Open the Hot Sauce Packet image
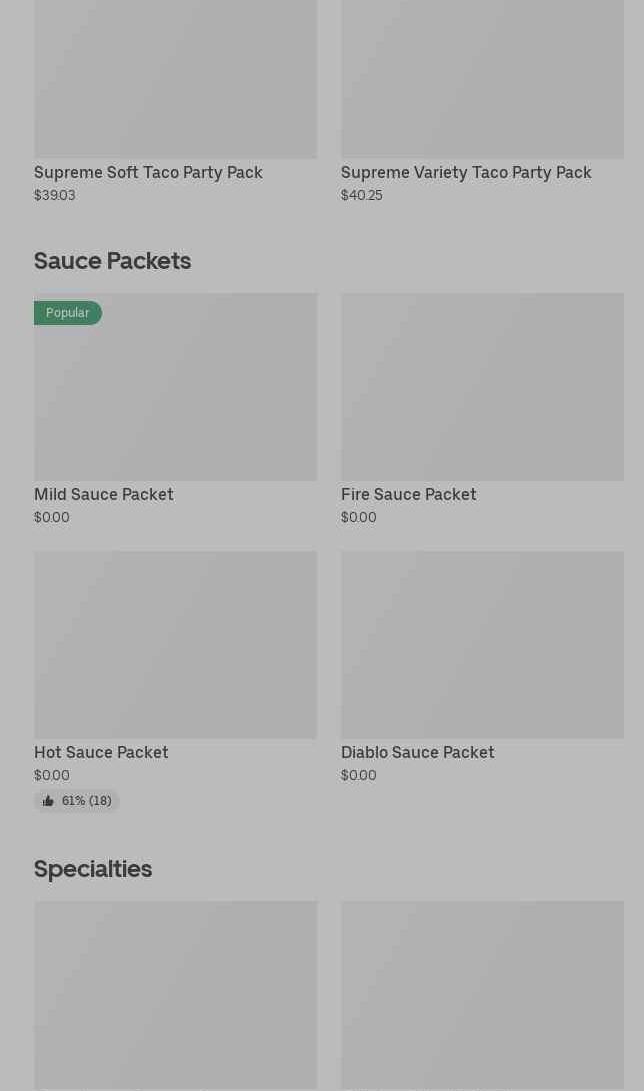This screenshot has width=644, height=1091. point(175,645)
